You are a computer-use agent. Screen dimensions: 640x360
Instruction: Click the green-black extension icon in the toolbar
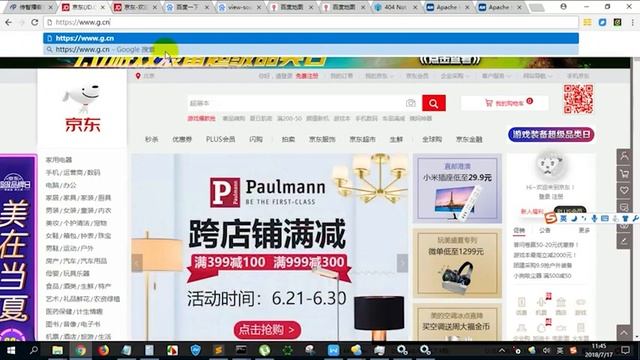coord(617,22)
